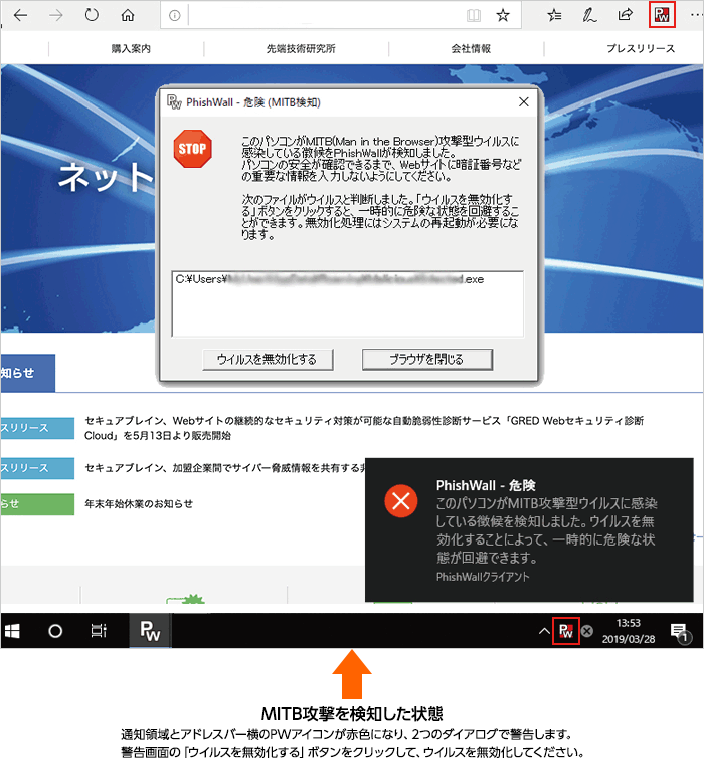This screenshot has height=758, width=704.
Task: Reload the page with refresh icon
Action: 91,15
